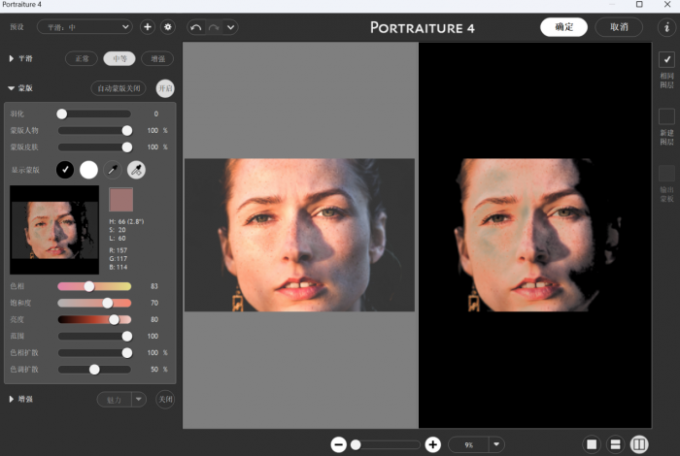Select the 正常 smoothing level tab
This screenshot has height=456, width=680.
pyautogui.click(x=81, y=59)
